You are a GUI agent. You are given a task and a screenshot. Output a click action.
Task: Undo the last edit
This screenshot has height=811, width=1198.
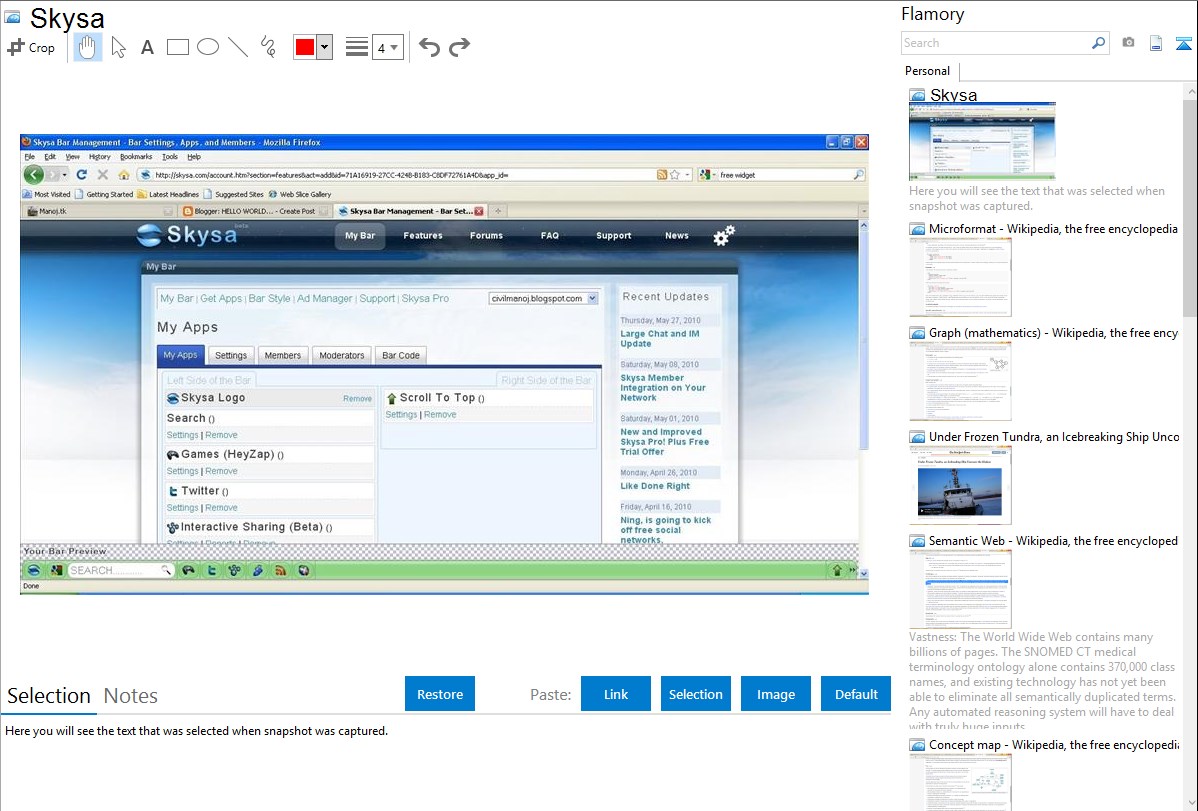[429, 47]
